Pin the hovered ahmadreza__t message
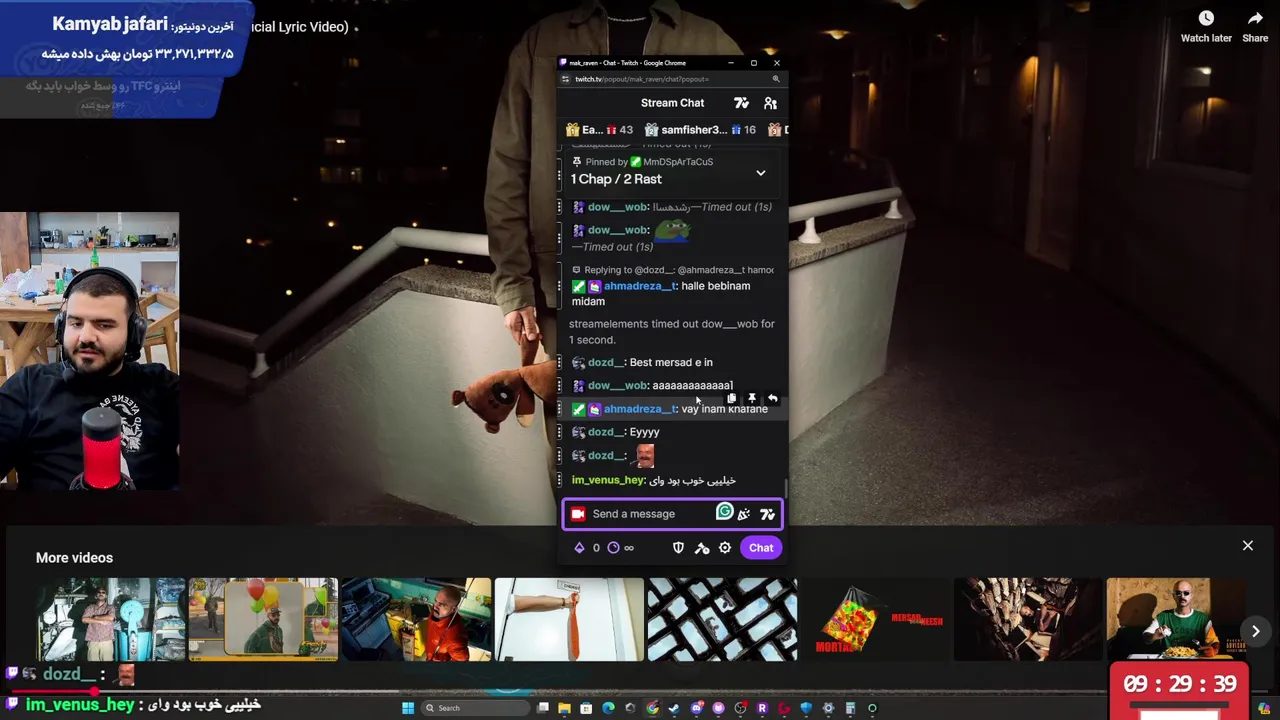This screenshot has width=1280, height=720. coord(752,398)
